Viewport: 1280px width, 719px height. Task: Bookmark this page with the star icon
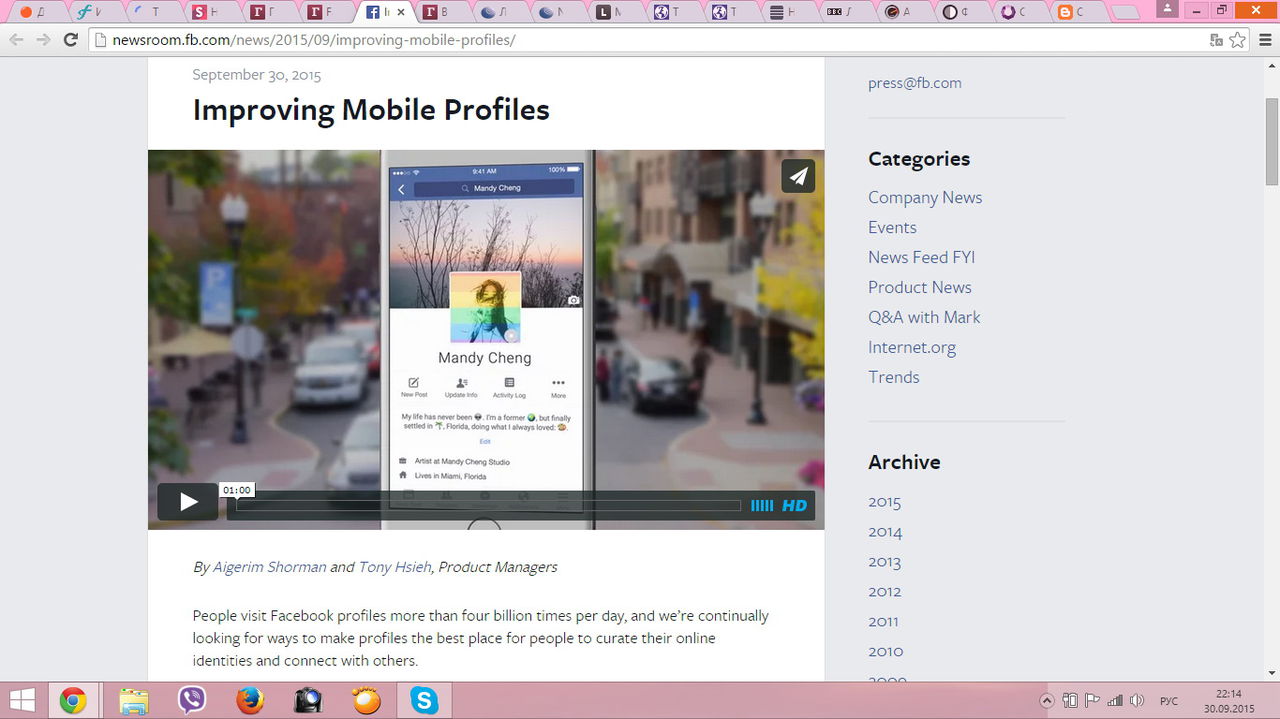[x=1238, y=40]
